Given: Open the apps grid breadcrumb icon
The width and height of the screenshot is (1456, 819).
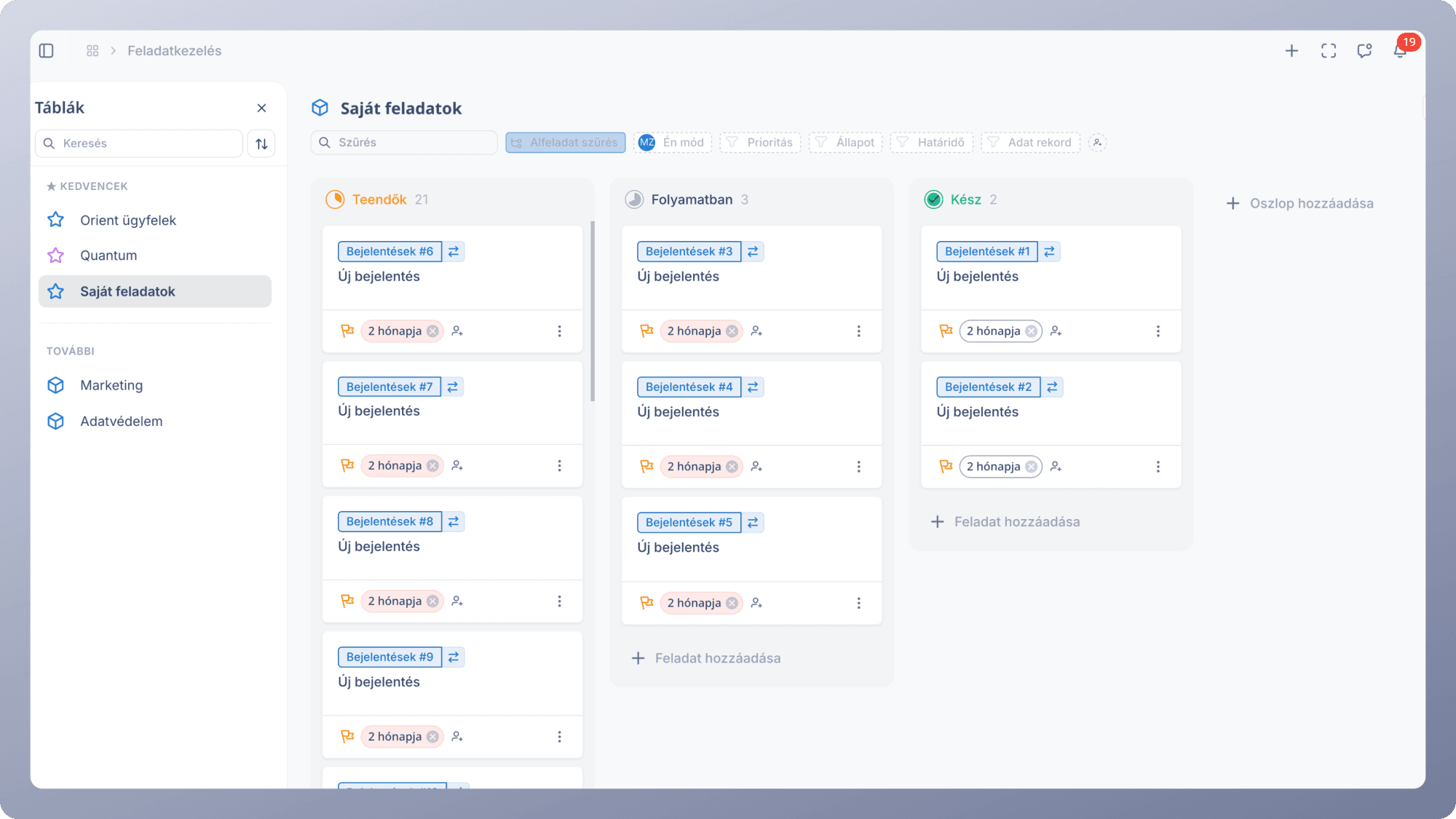Looking at the screenshot, I should click(92, 51).
